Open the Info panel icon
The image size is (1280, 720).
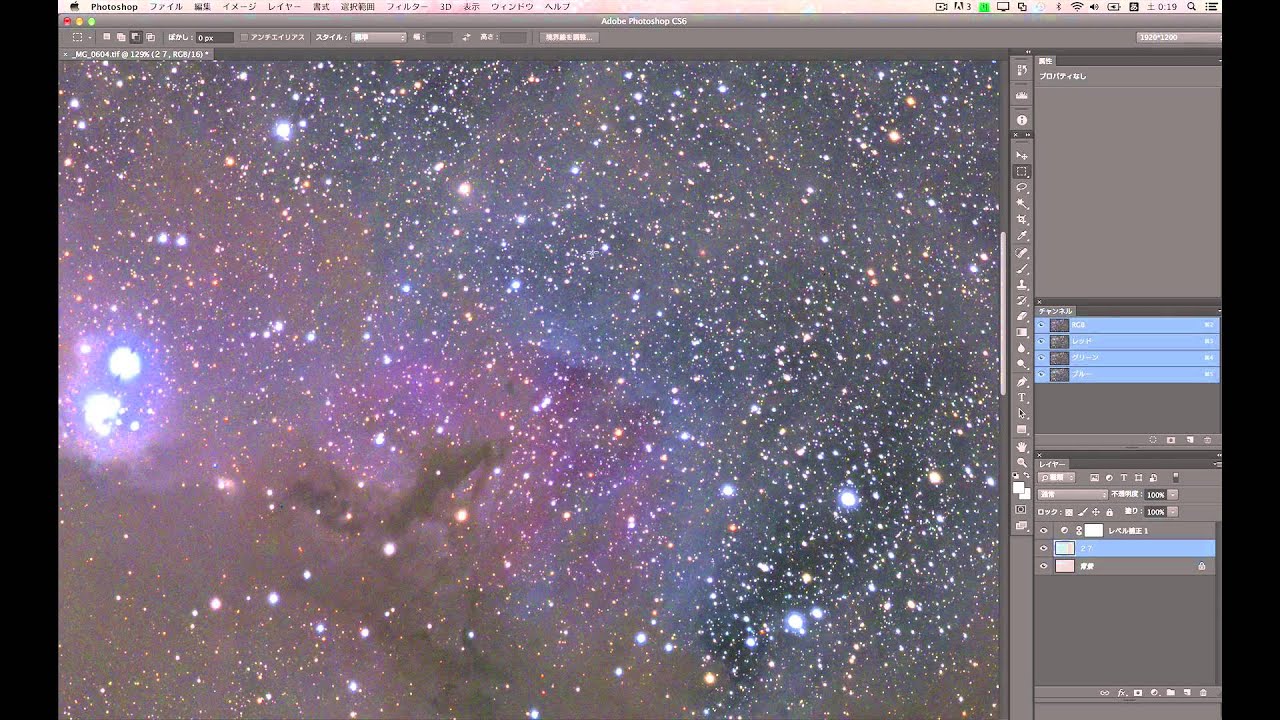(x=1022, y=120)
